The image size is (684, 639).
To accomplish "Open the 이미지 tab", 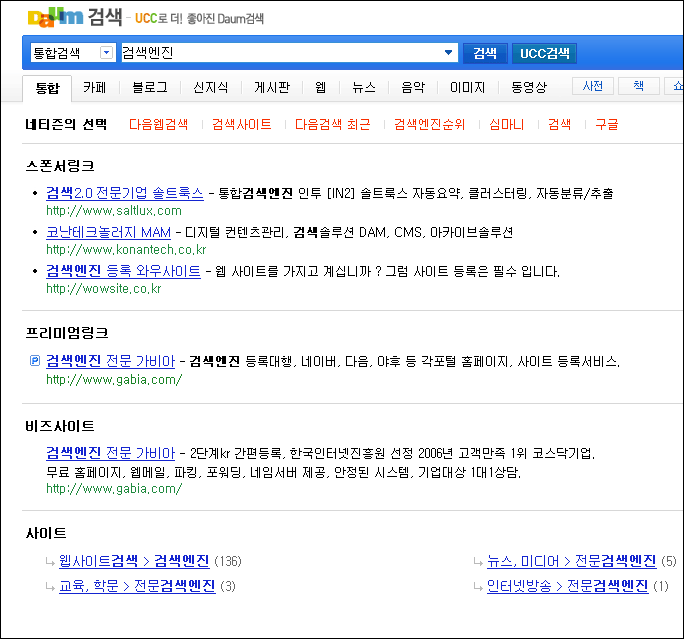I will point(468,87).
